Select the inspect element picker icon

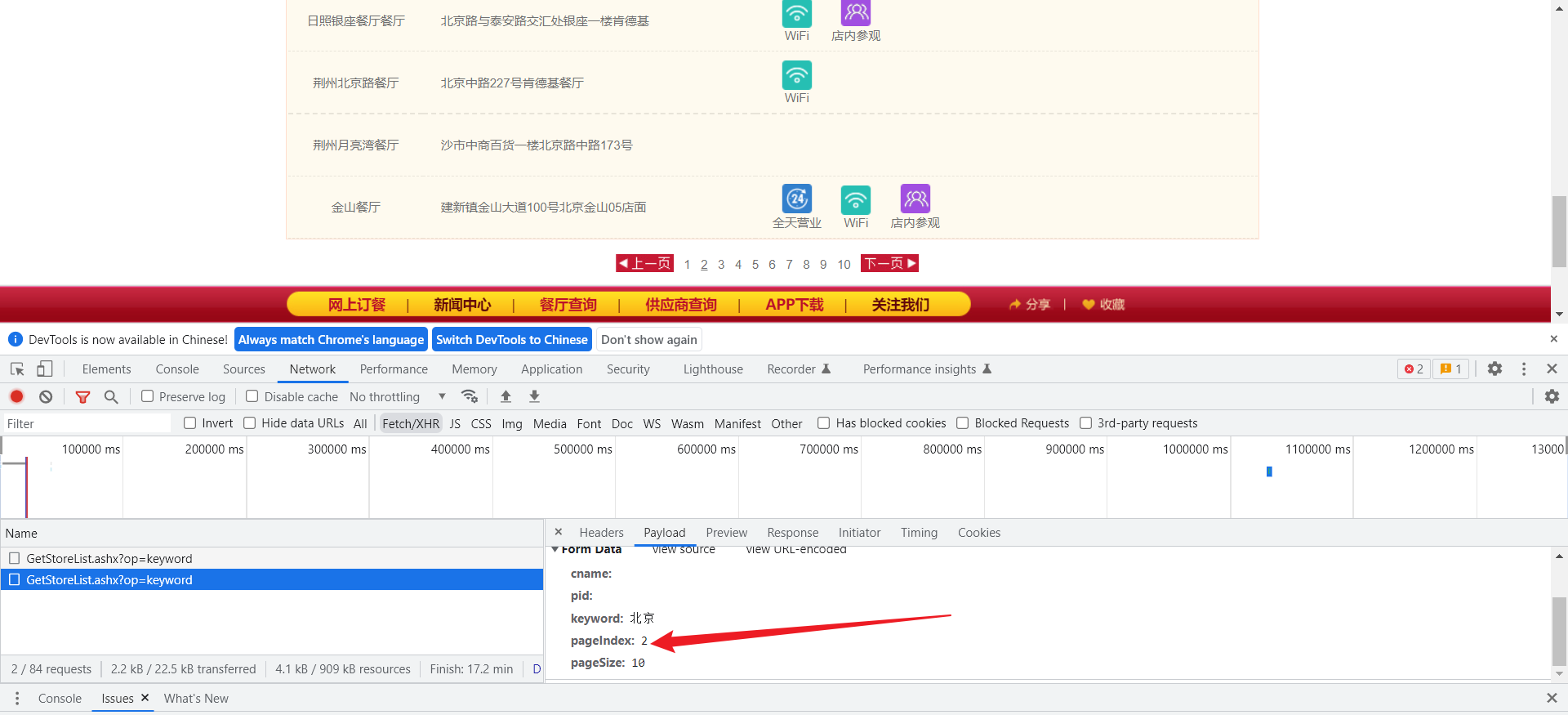[17, 369]
